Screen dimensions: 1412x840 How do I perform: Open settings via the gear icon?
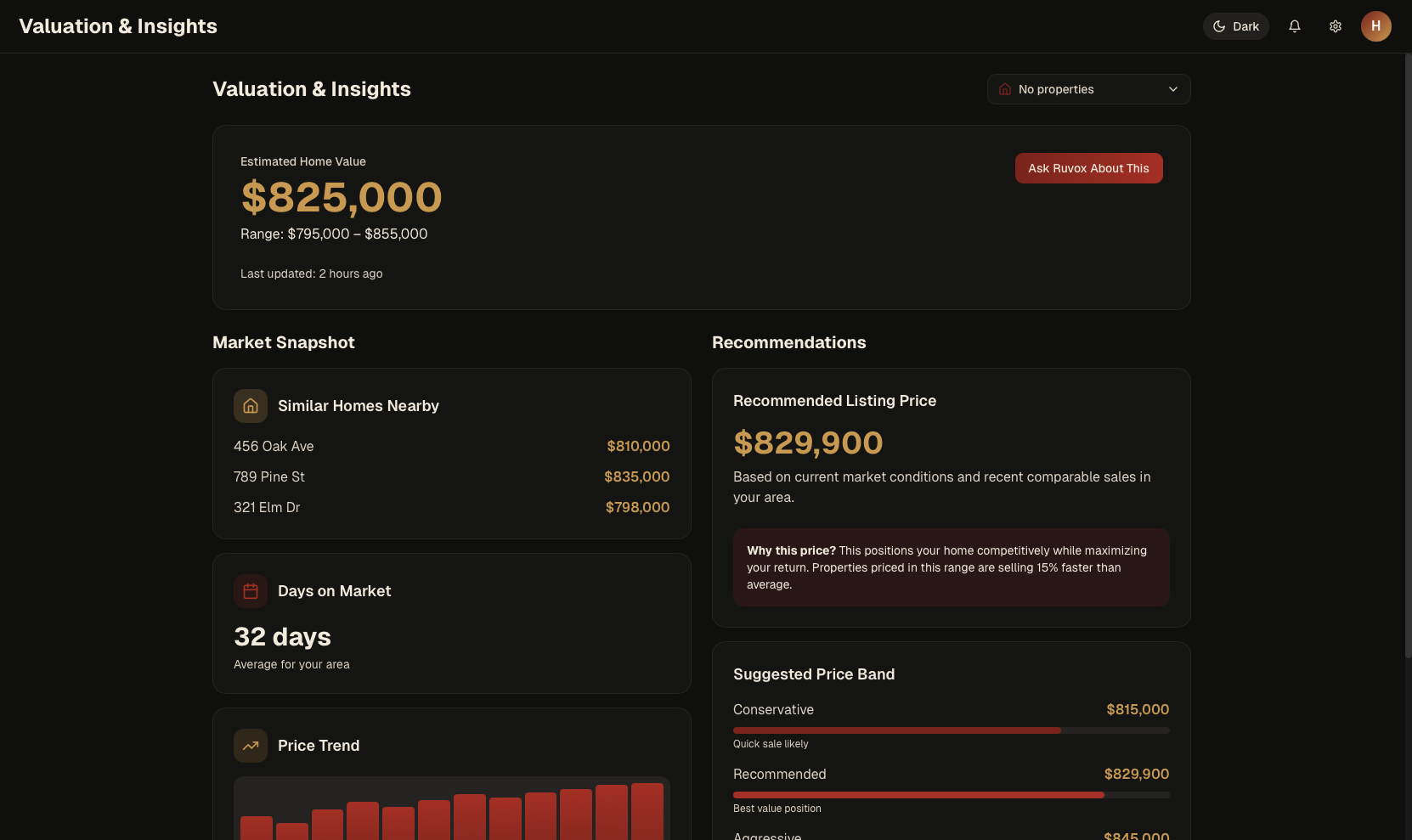coord(1335,26)
